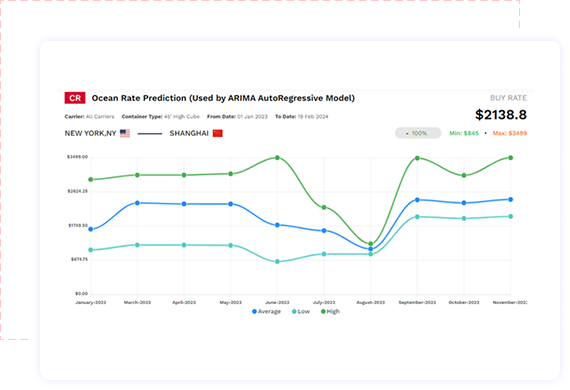Click the Max: $3499 value
Viewport: 570px width, 390px height.
click(510, 133)
